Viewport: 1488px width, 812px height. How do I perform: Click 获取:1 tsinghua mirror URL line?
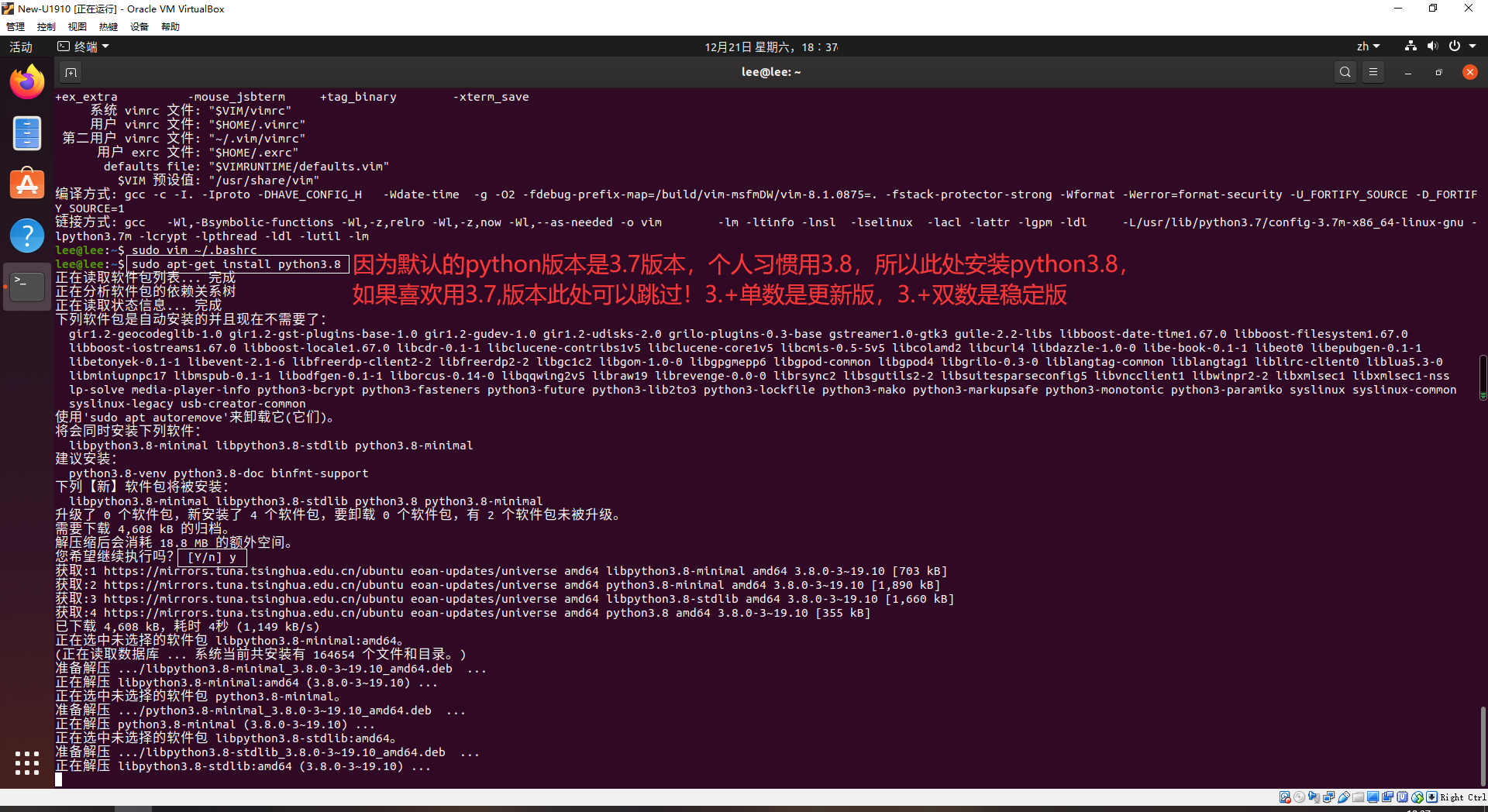(x=501, y=571)
